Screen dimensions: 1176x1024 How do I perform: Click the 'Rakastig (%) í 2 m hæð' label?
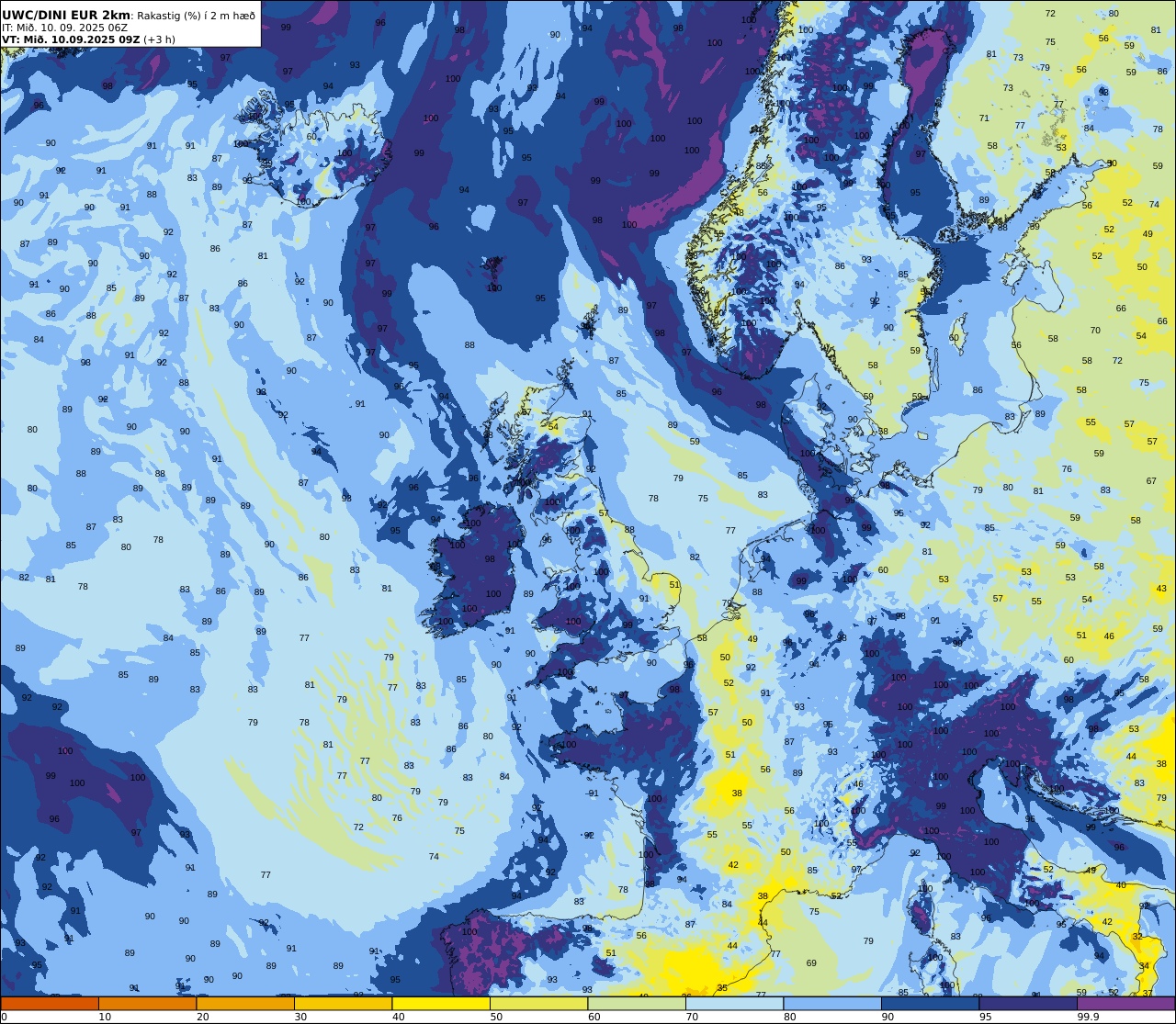click(x=196, y=16)
